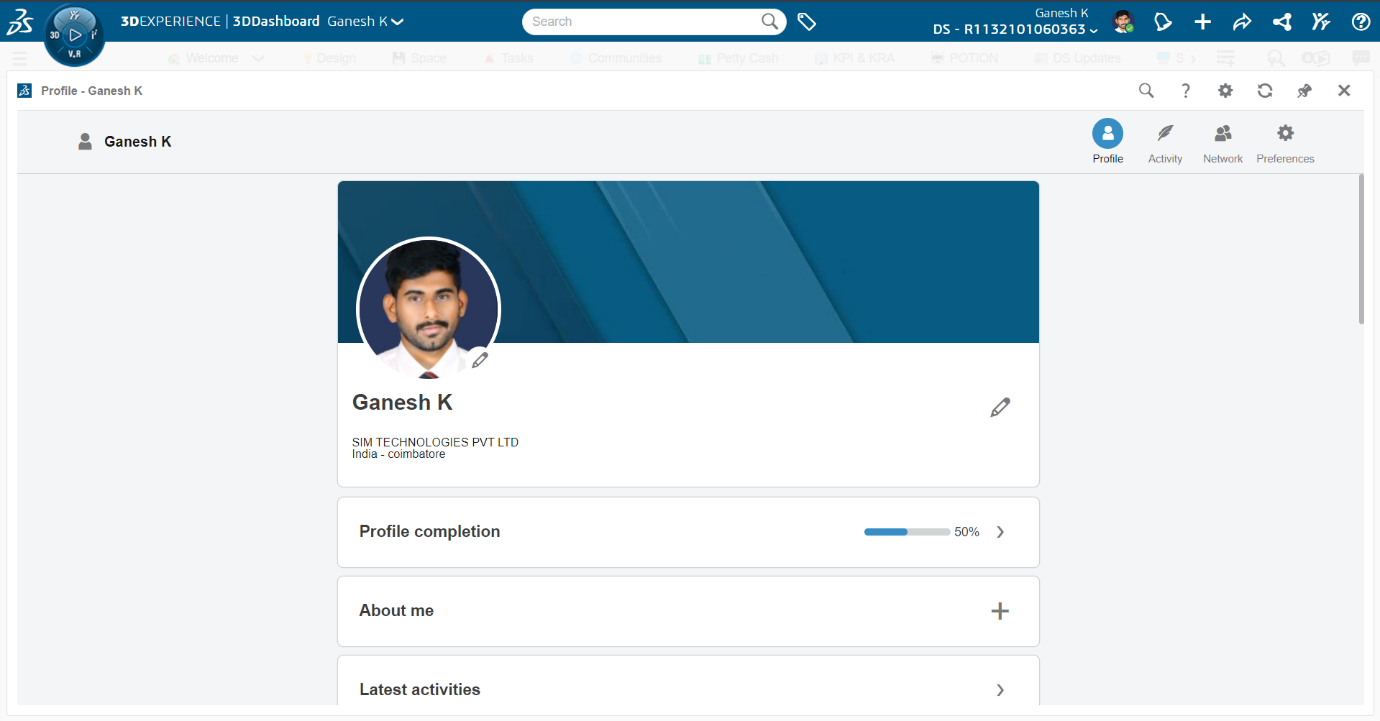Refresh the Profile widget
1380x721 pixels.
click(x=1265, y=91)
